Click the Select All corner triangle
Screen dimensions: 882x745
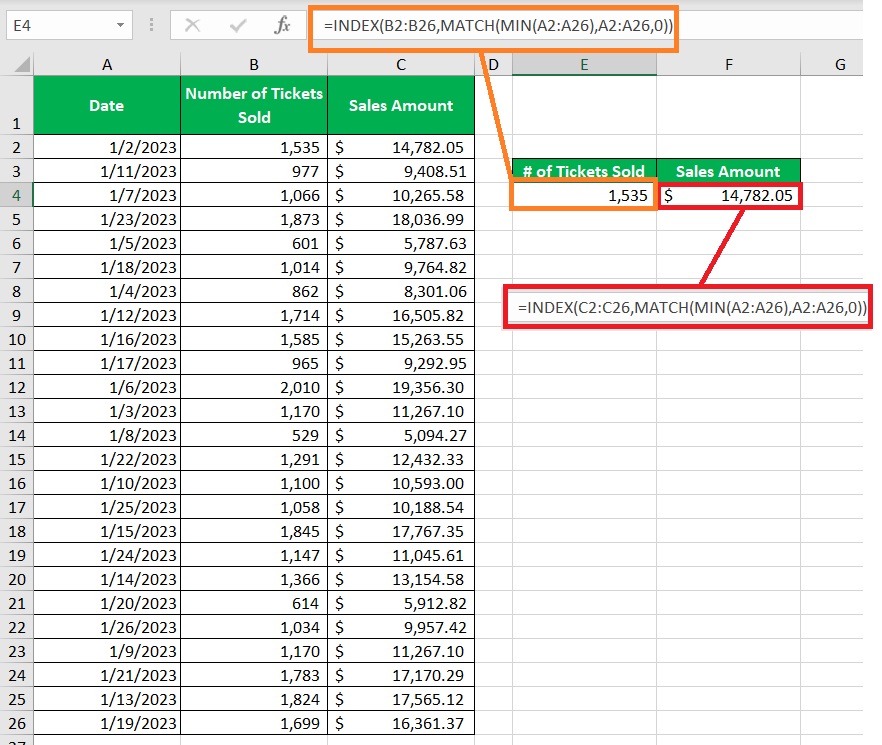pos(22,64)
